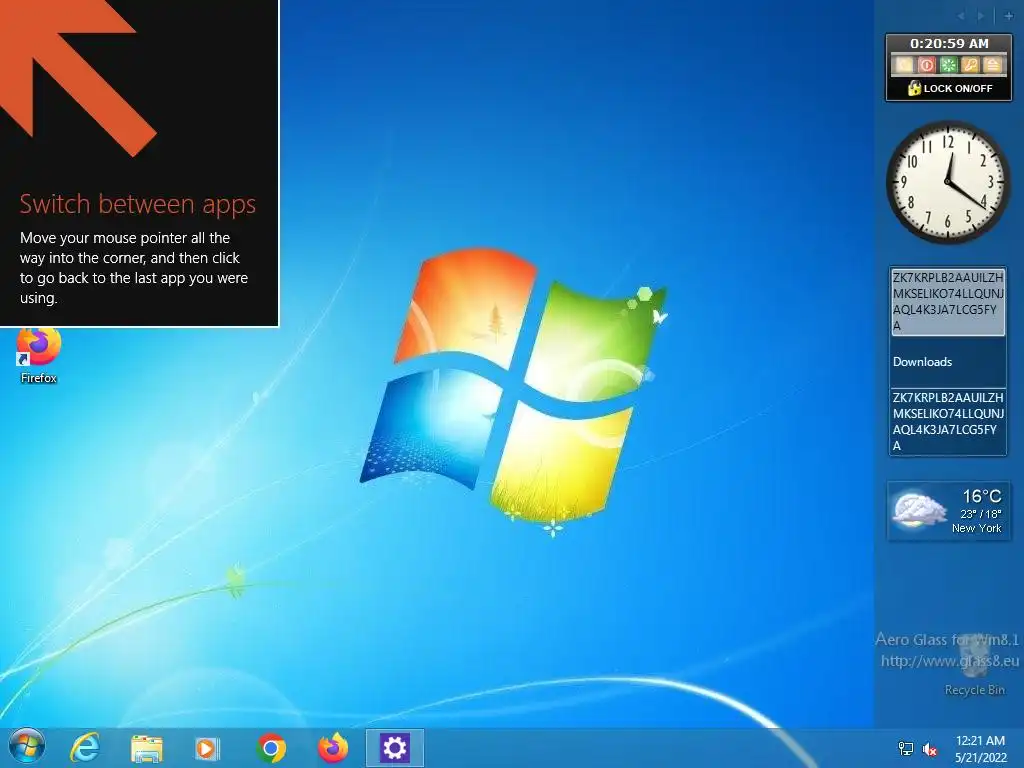Click the padlock icon beside LOCK ON/OFF
Image resolution: width=1024 pixels, height=768 pixels.
tap(914, 88)
